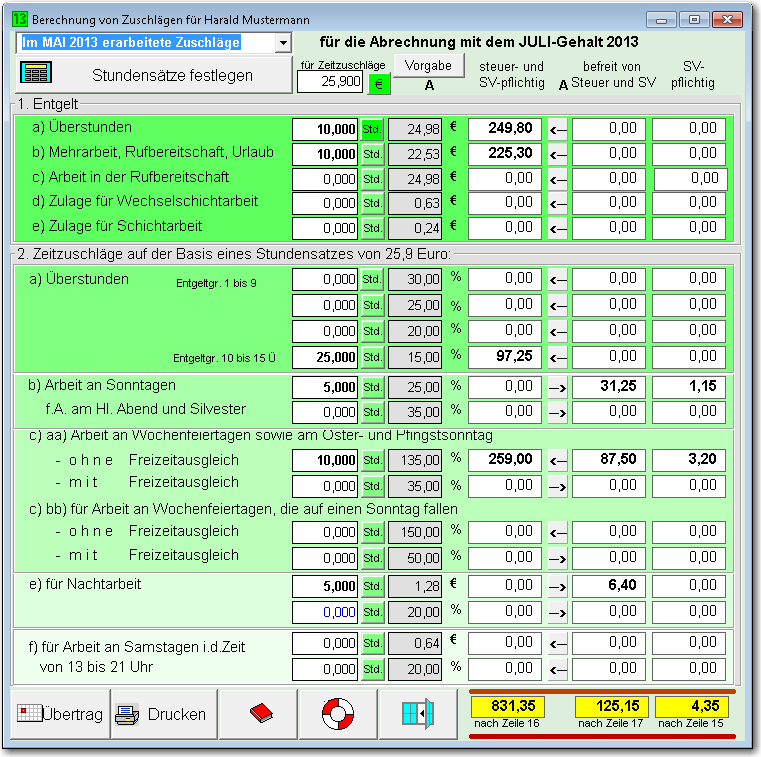Click the 97,25 amount value
The width and height of the screenshot is (761, 757).
505,357
